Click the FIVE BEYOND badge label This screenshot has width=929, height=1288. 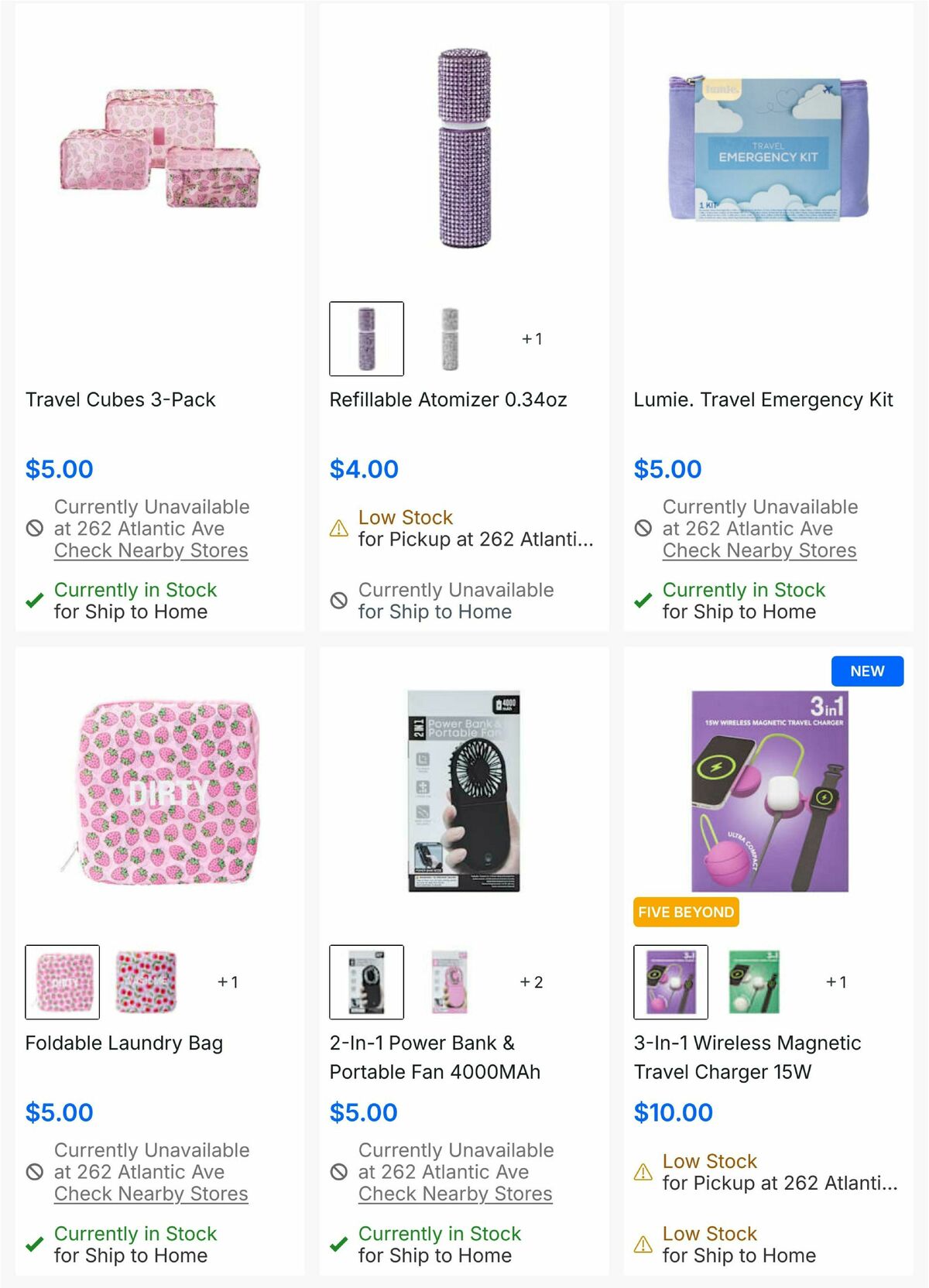tap(684, 913)
